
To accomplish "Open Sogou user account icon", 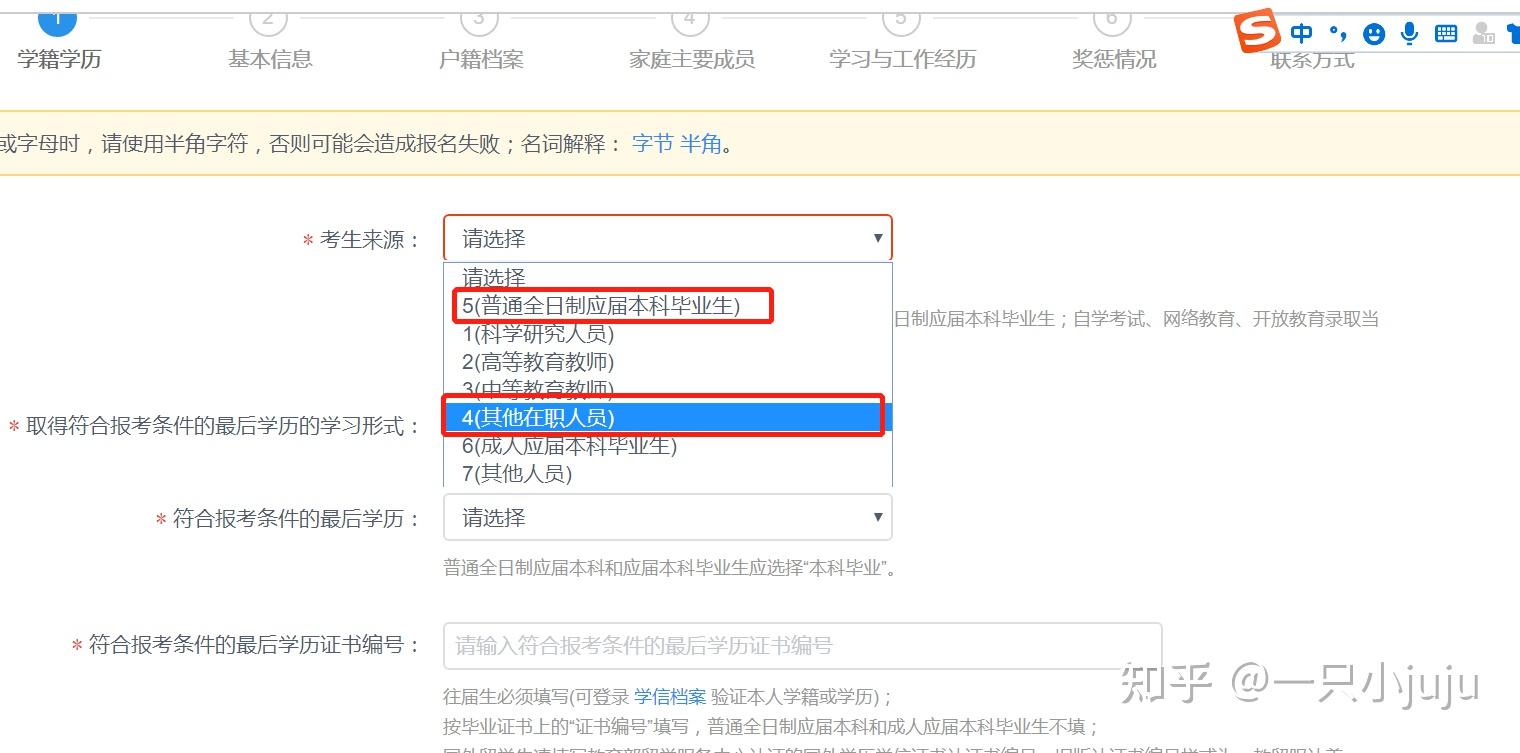I will tap(1484, 34).
